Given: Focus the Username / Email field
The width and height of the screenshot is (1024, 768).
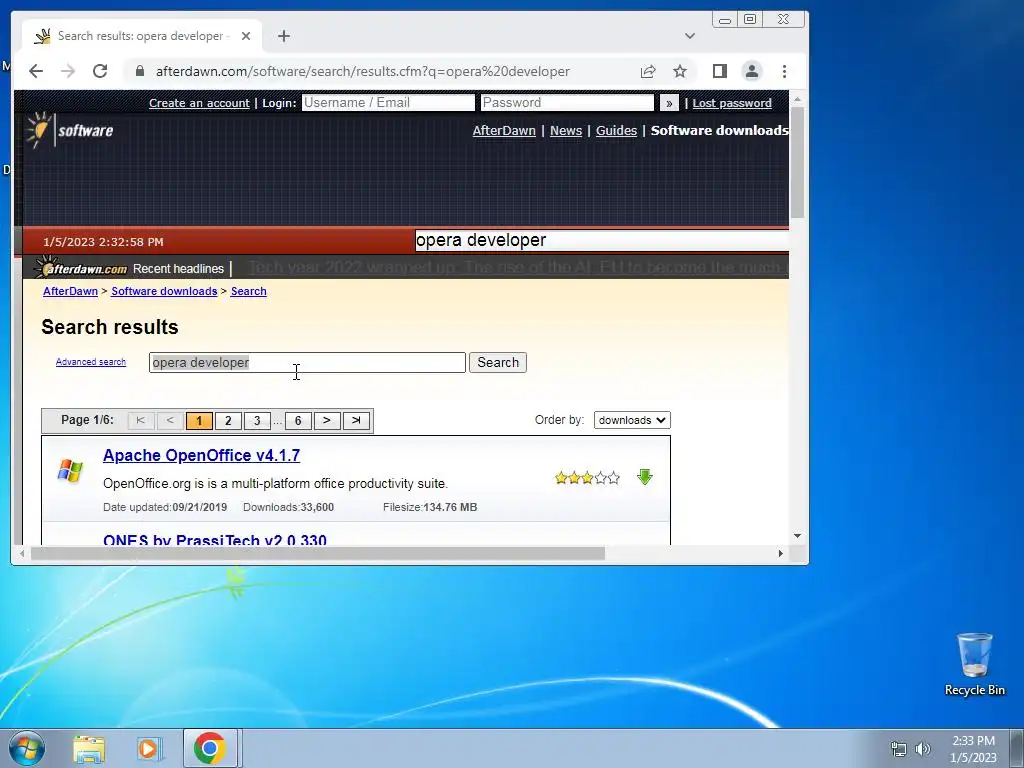Looking at the screenshot, I should (x=388, y=103).
